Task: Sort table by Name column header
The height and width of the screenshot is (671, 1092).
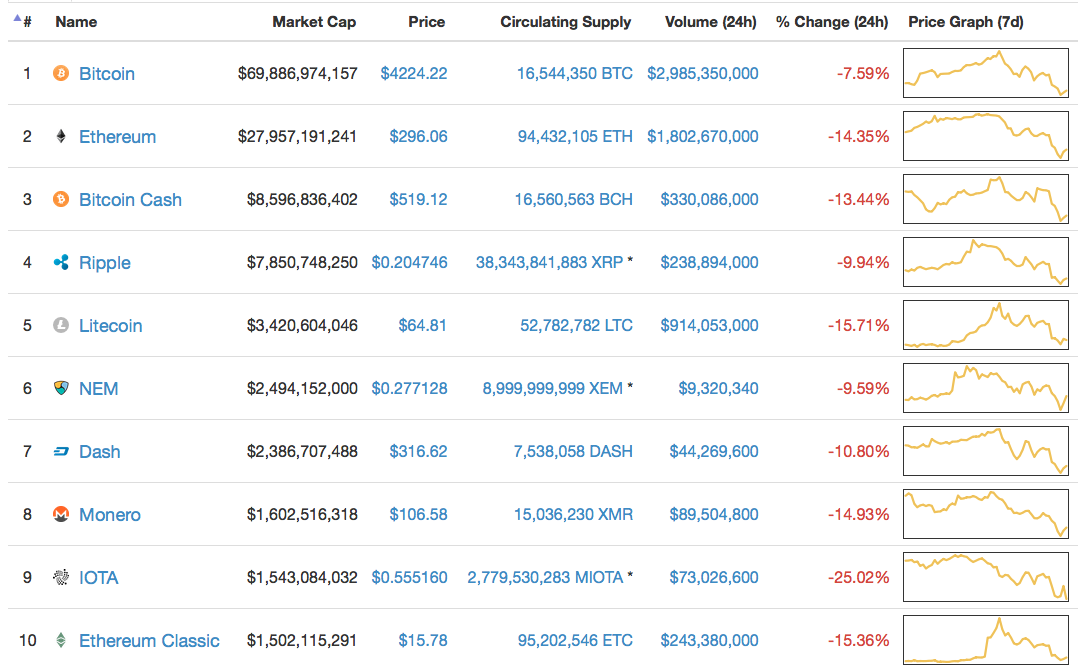Action: (76, 21)
